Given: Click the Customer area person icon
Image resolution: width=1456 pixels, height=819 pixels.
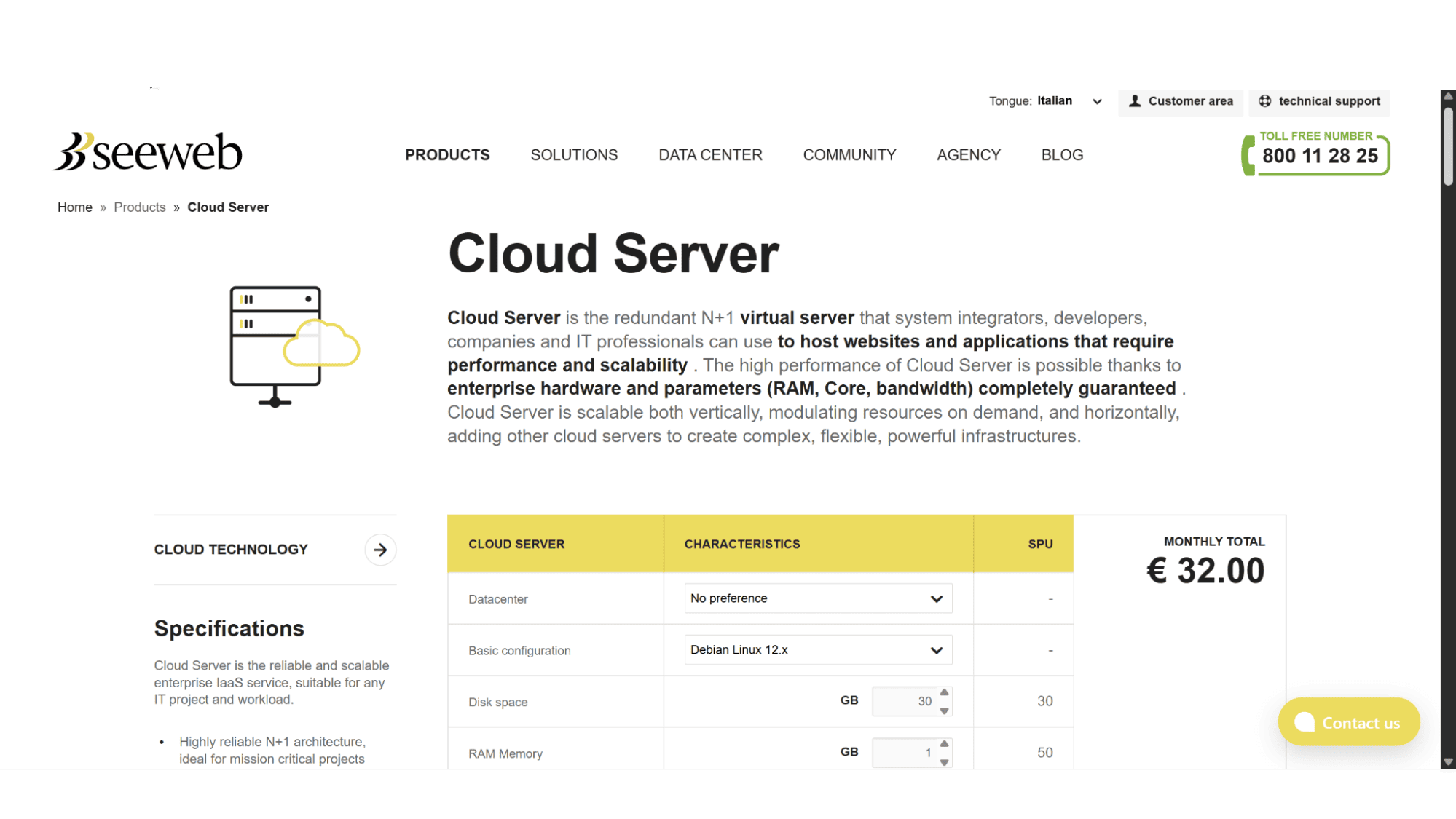Looking at the screenshot, I should (x=1135, y=101).
